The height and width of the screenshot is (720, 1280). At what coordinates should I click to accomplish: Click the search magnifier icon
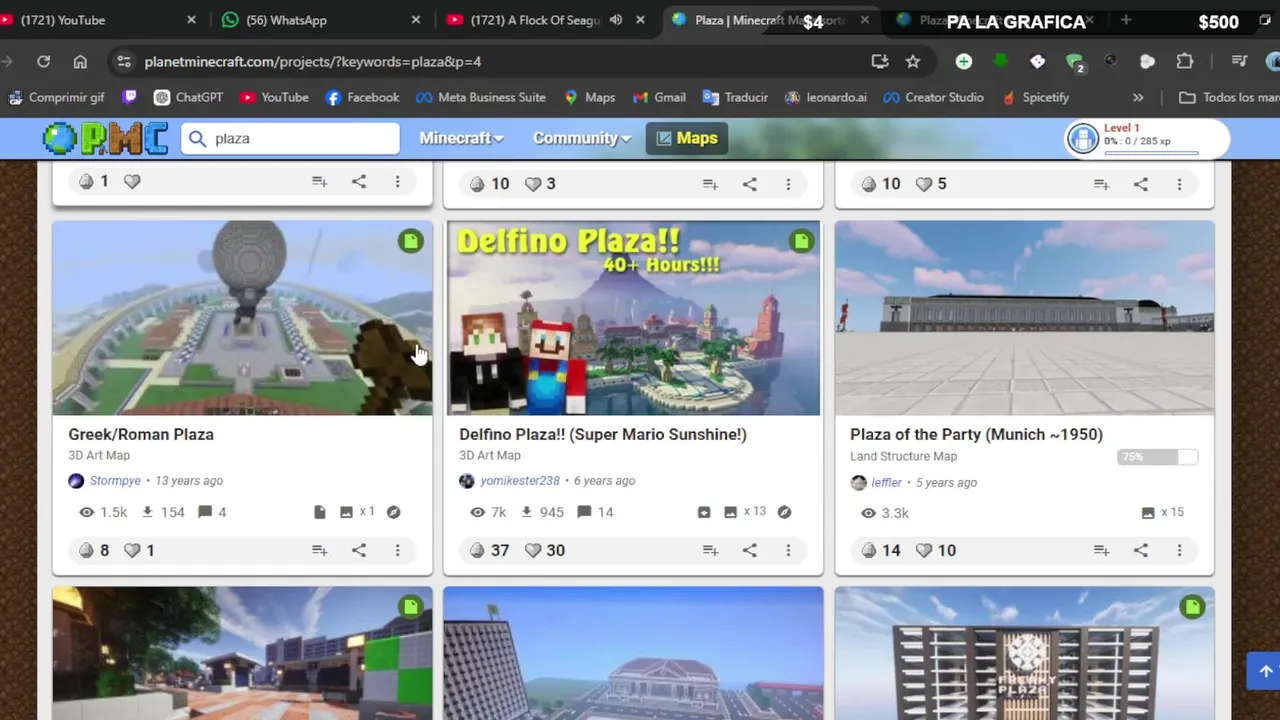tap(197, 139)
